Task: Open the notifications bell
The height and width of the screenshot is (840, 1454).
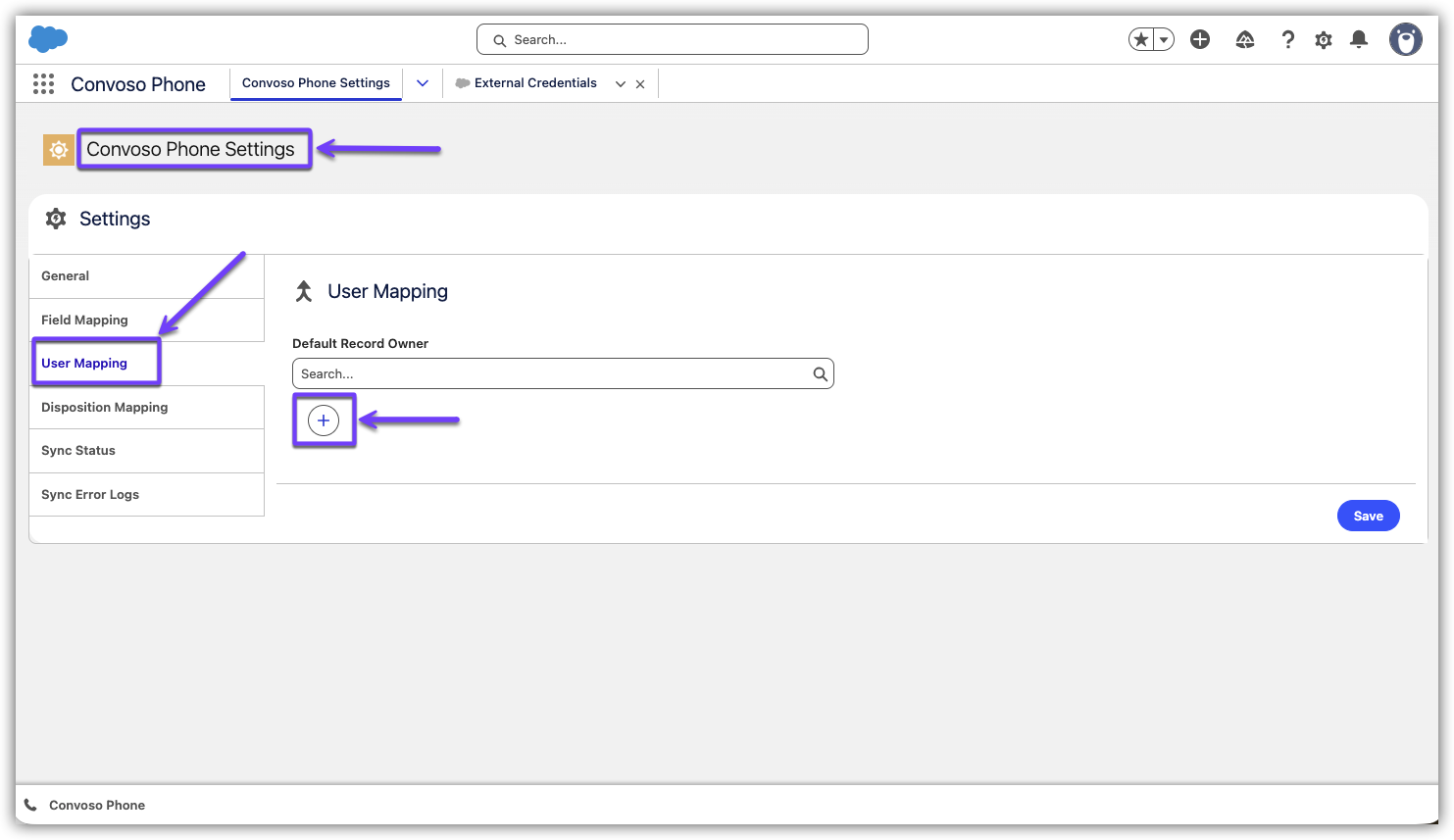Action: (x=1359, y=39)
